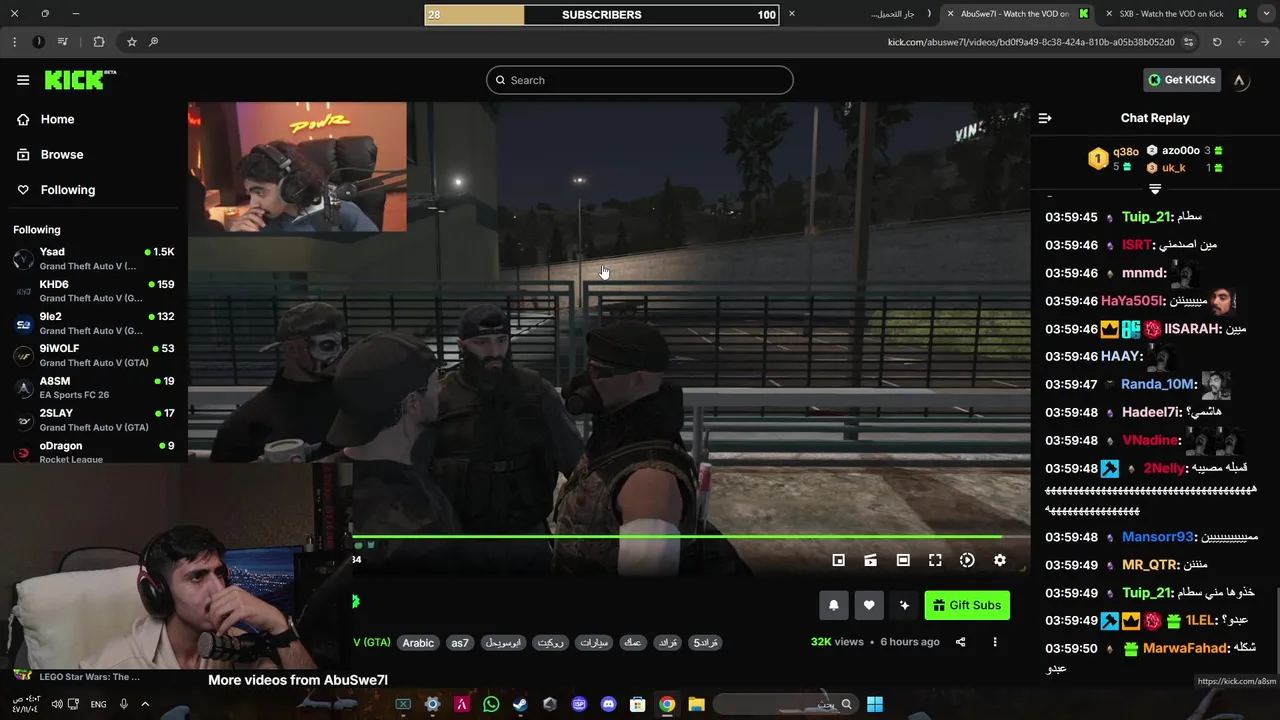Click the Get KICKs button
The image size is (1280, 720).
point(1182,80)
